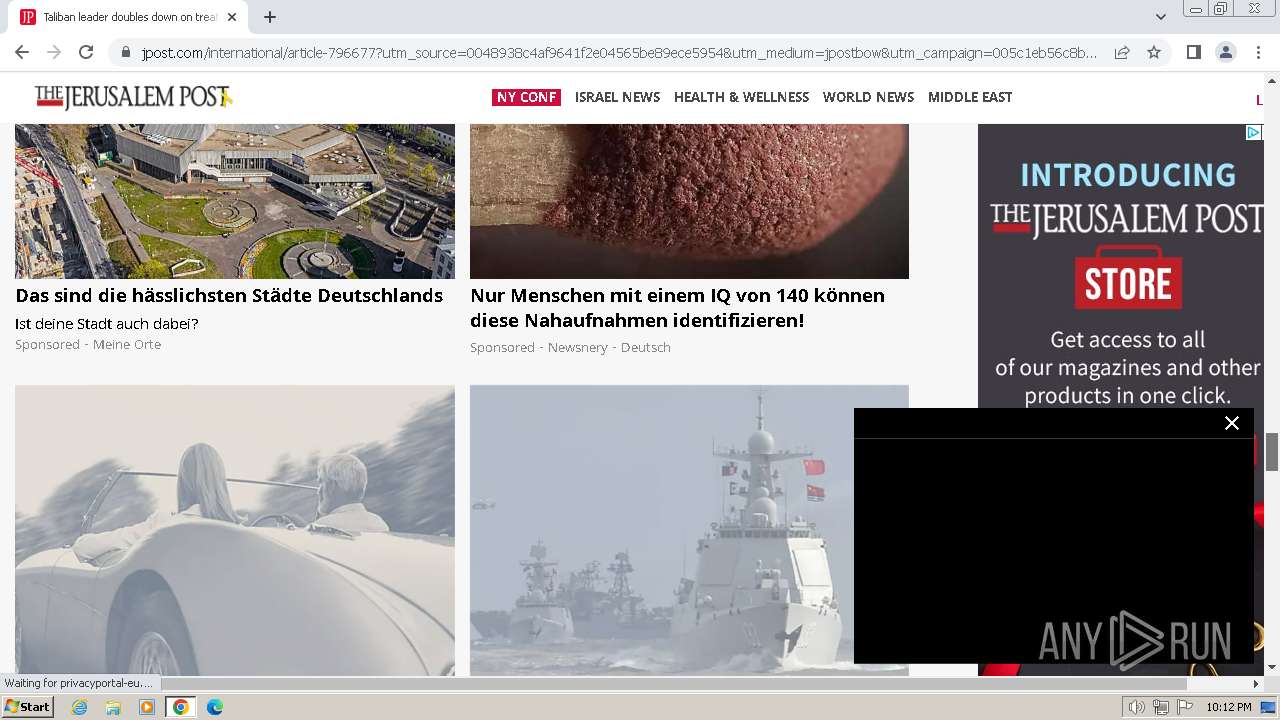Open the MIDDLE EAST section

[970, 97]
